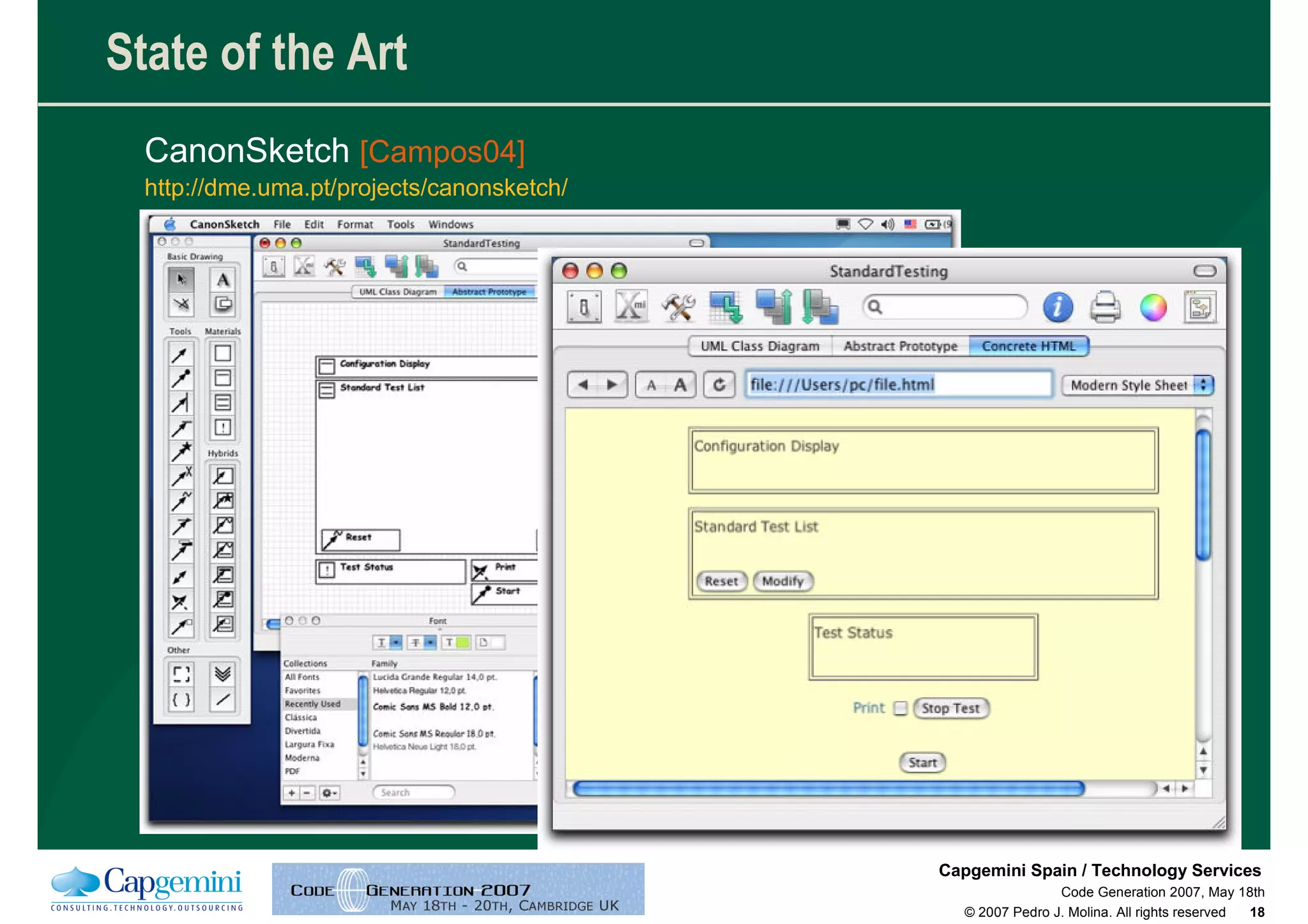Click the smaller text 'A' button
The width and height of the screenshot is (1308, 924).
click(651, 385)
